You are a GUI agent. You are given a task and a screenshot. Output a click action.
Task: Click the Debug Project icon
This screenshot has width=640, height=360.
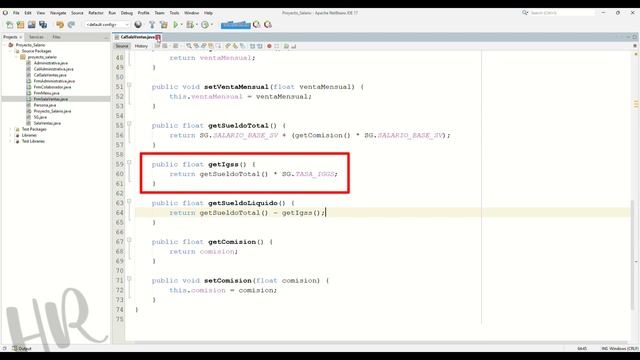point(190,24)
